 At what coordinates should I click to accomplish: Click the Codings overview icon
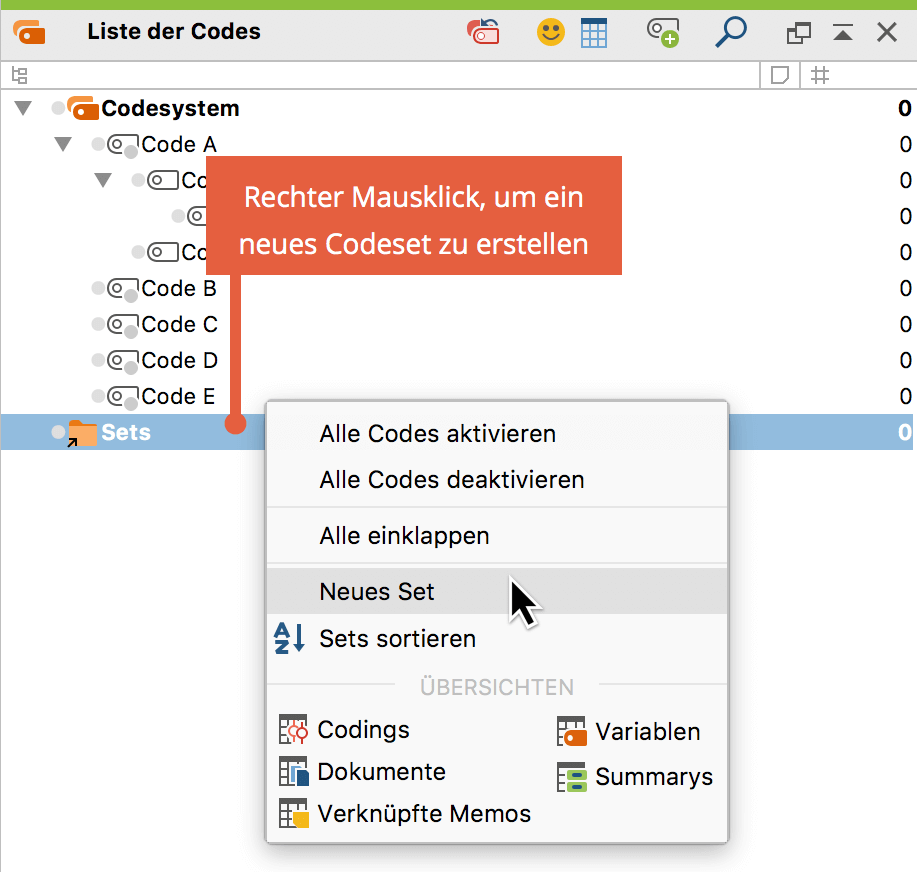coord(293,729)
